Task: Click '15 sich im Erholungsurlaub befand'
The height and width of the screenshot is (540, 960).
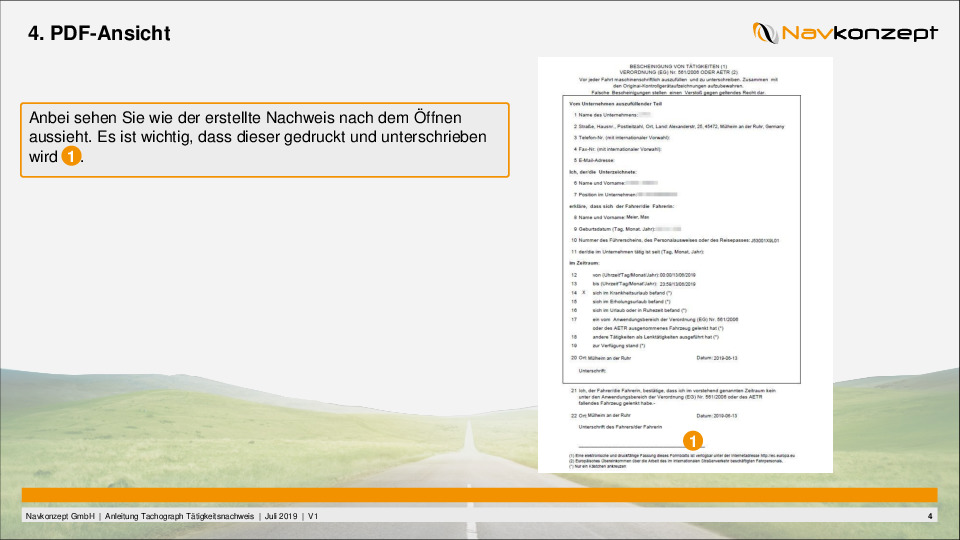Action: pos(621,302)
